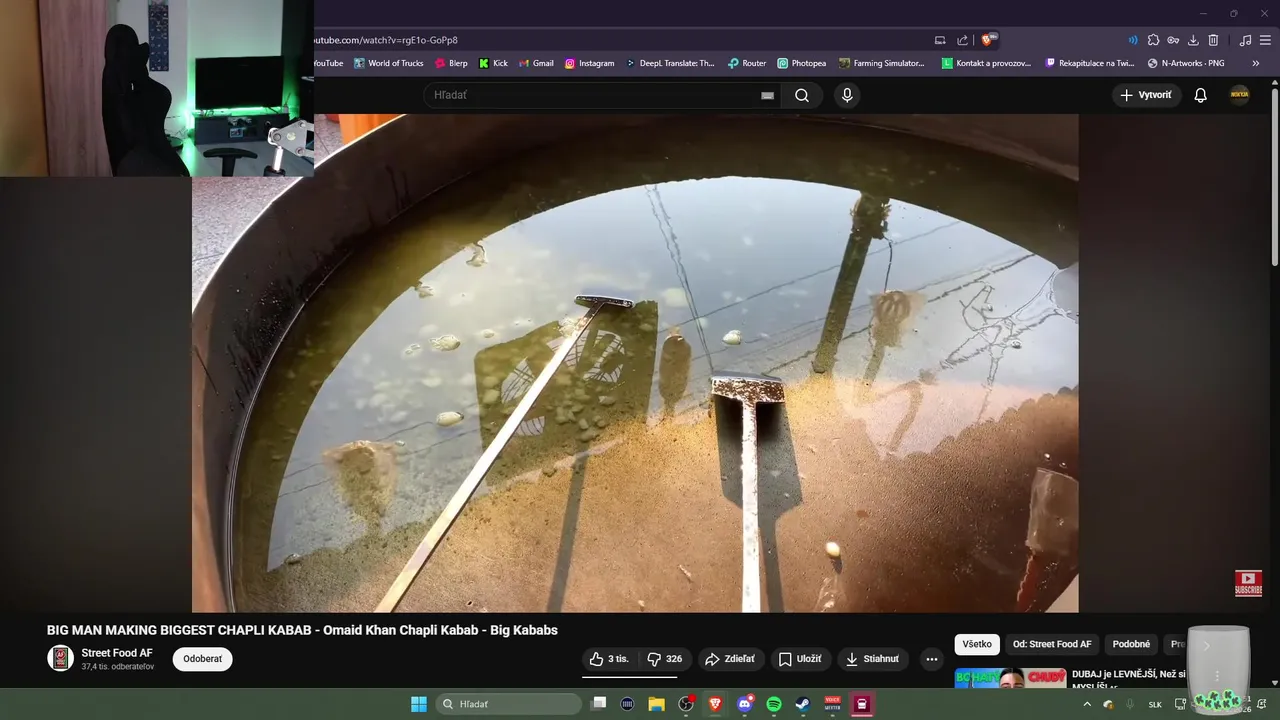
Task: Click the Brave Shields lion icon
Action: (x=988, y=40)
